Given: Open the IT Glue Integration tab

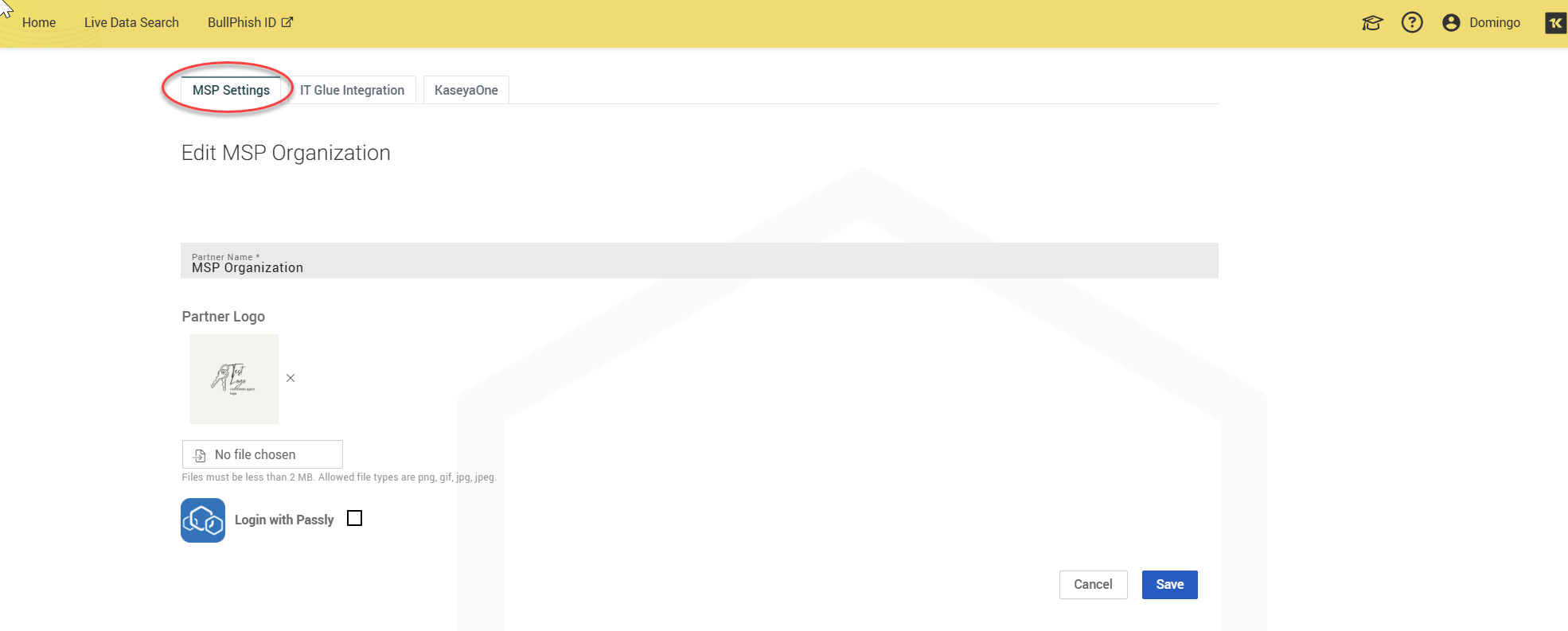Looking at the screenshot, I should pos(352,90).
